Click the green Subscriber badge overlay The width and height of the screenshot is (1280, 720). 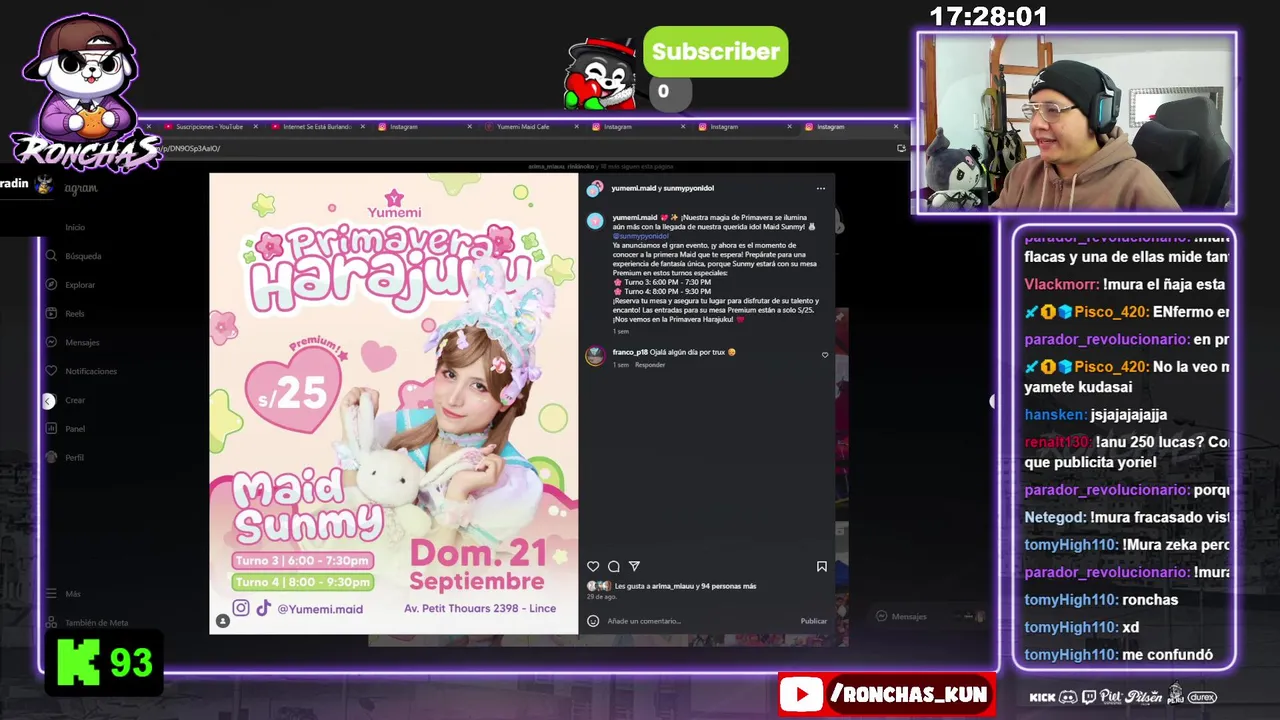click(x=716, y=52)
